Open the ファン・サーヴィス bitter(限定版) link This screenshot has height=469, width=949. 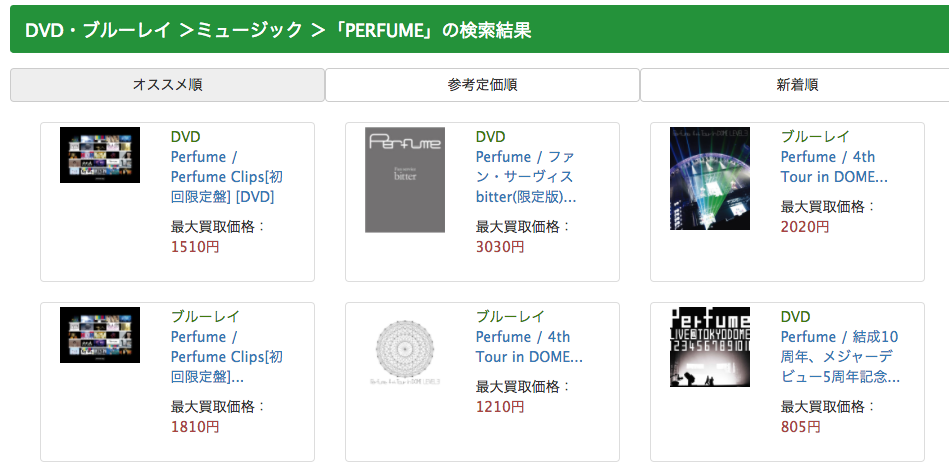tap(525, 177)
